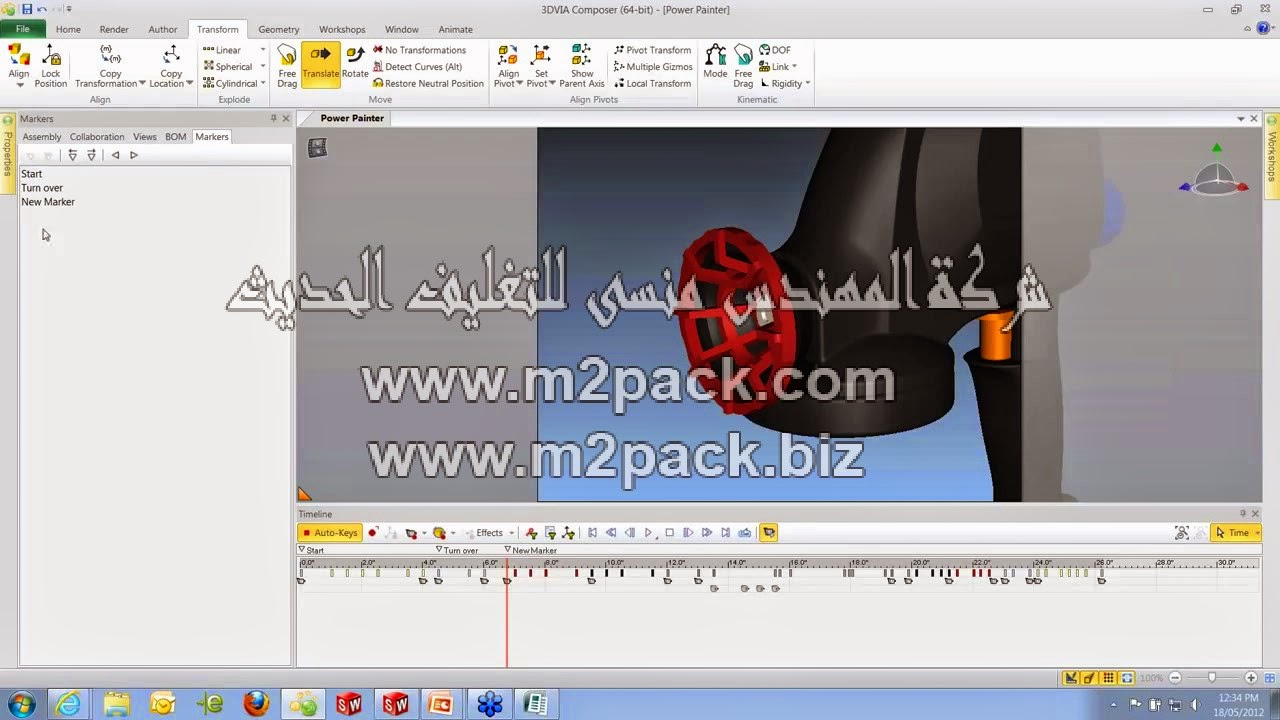The image size is (1280, 720).
Task: Open Firefox from the taskbar
Action: pos(256,704)
